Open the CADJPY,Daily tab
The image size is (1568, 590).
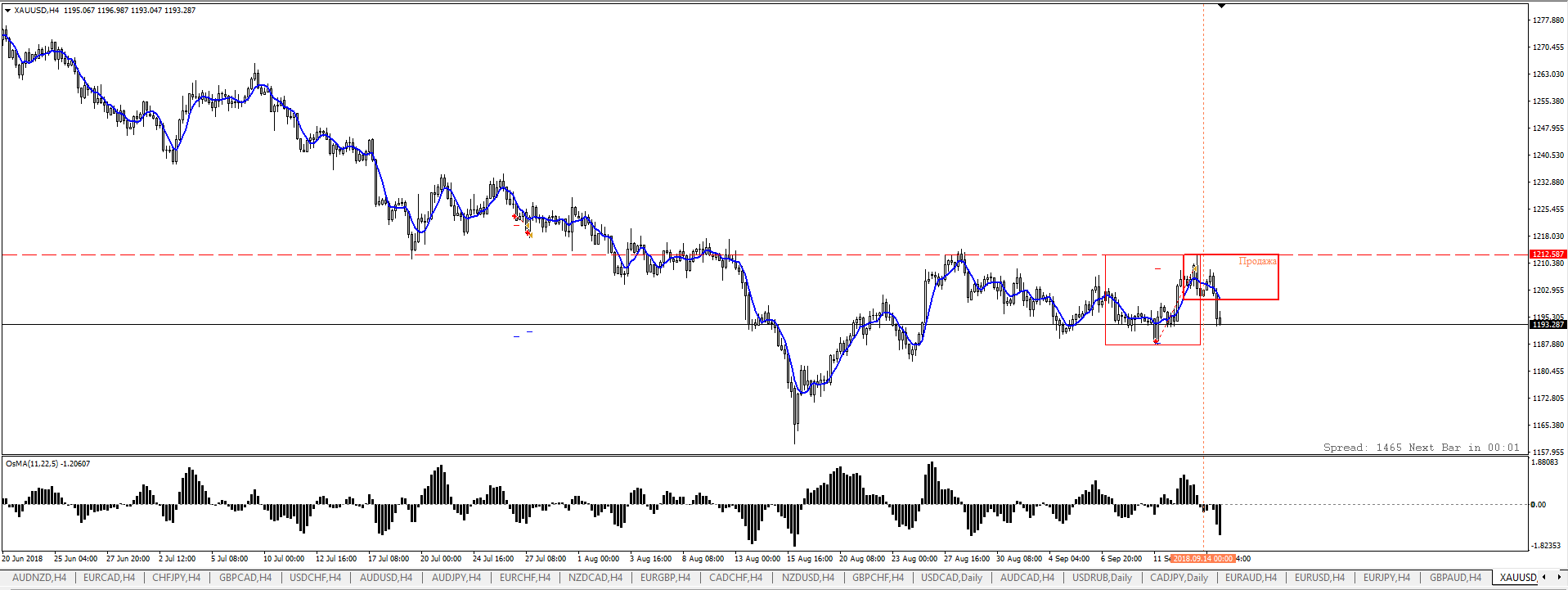pyautogui.click(x=1179, y=578)
